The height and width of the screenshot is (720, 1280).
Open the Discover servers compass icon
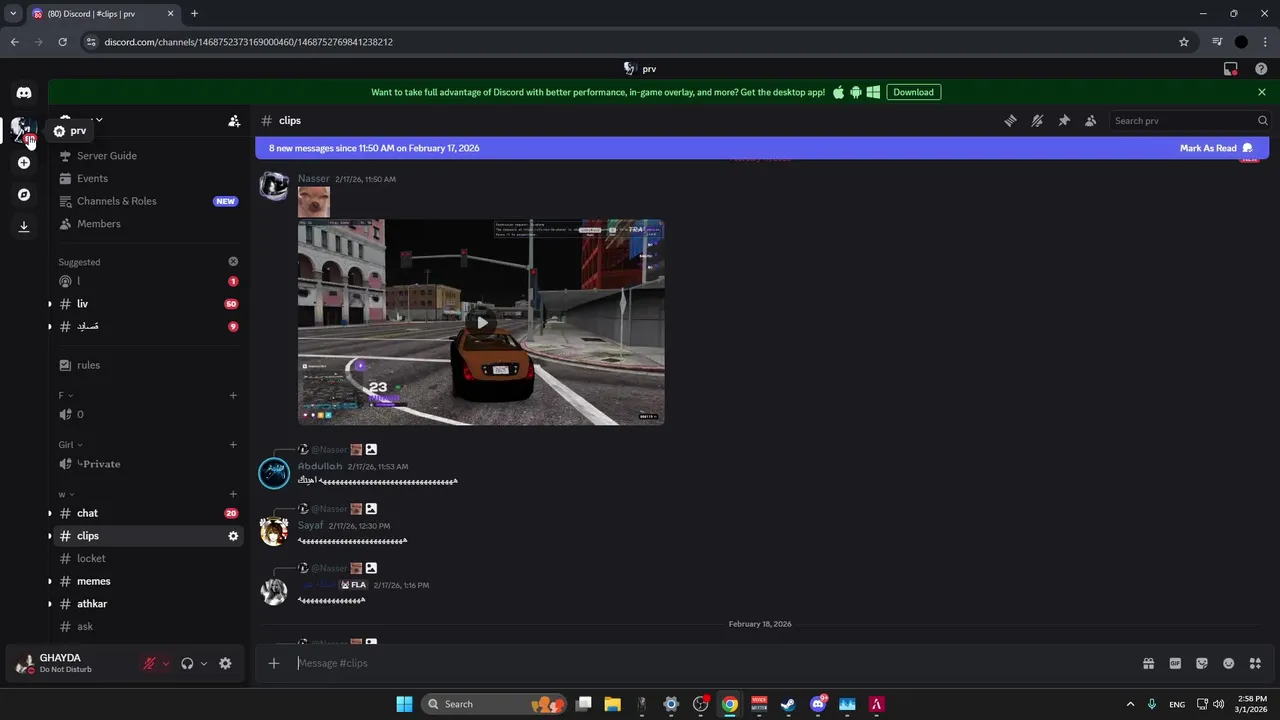click(x=24, y=195)
